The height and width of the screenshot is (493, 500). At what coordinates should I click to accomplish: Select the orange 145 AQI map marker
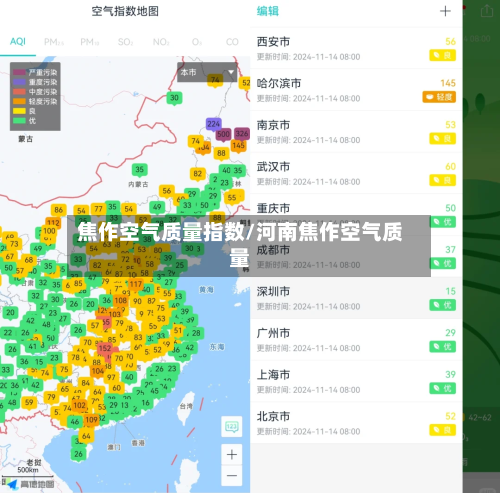(238, 146)
